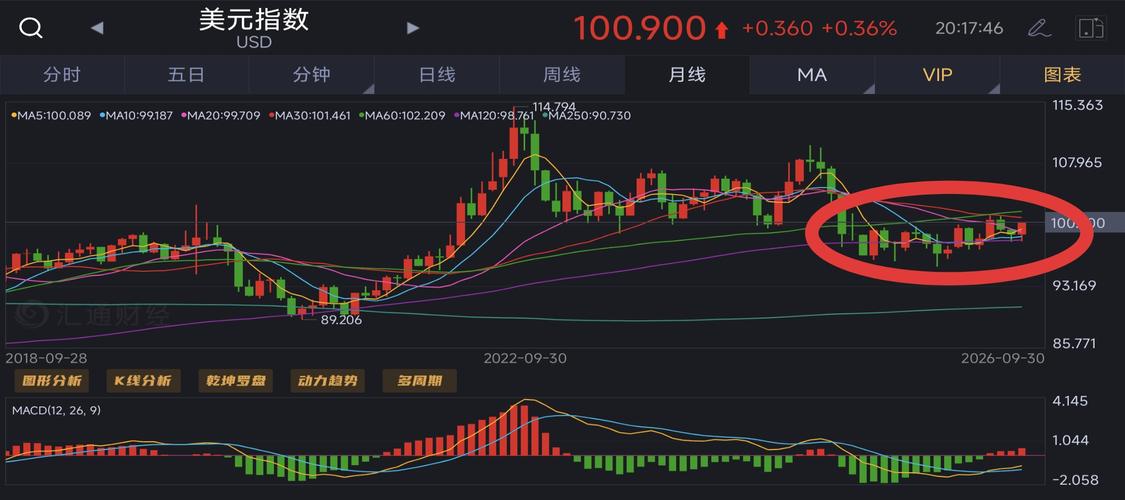1125x500 pixels.
Task: Switch to the 日线 tab
Action: click(x=437, y=75)
